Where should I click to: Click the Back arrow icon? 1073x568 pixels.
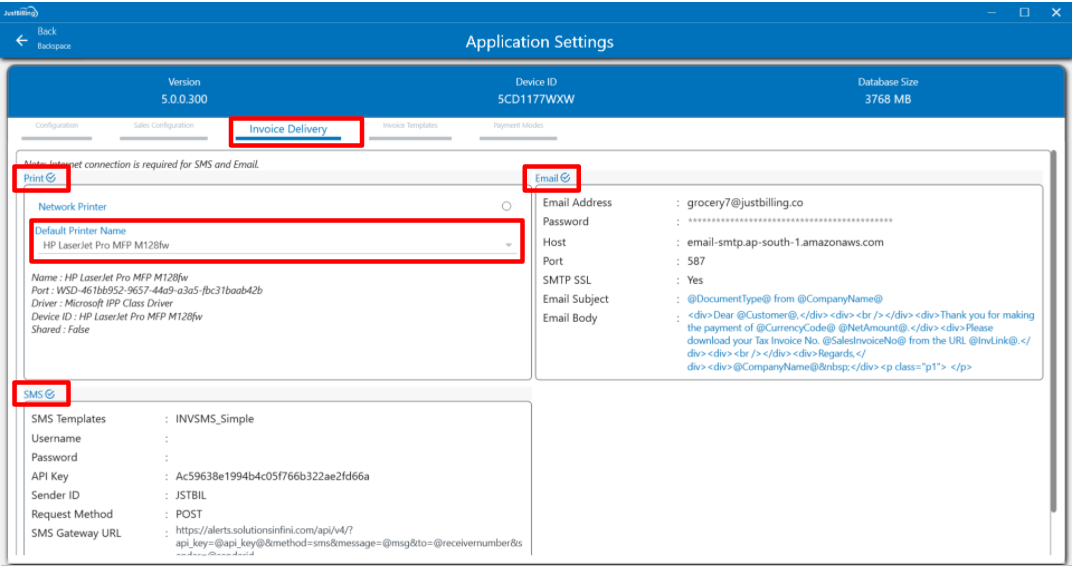point(21,40)
